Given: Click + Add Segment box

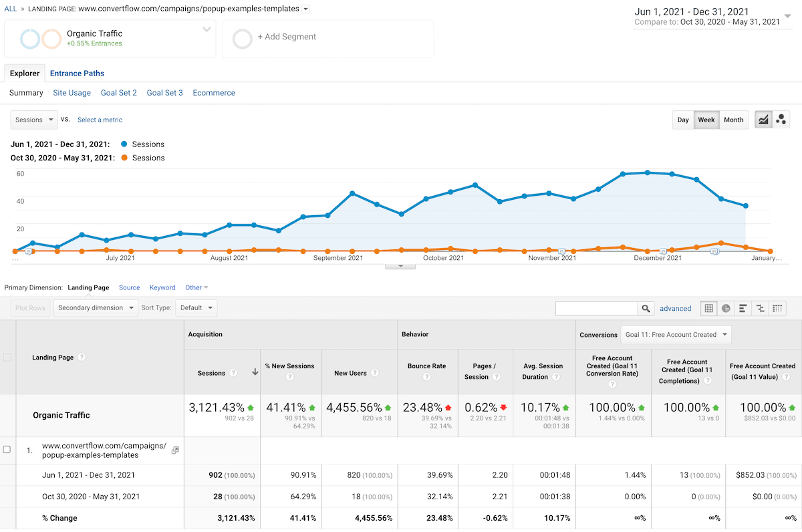Looking at the screenshot, I should [x=328, y=39].
